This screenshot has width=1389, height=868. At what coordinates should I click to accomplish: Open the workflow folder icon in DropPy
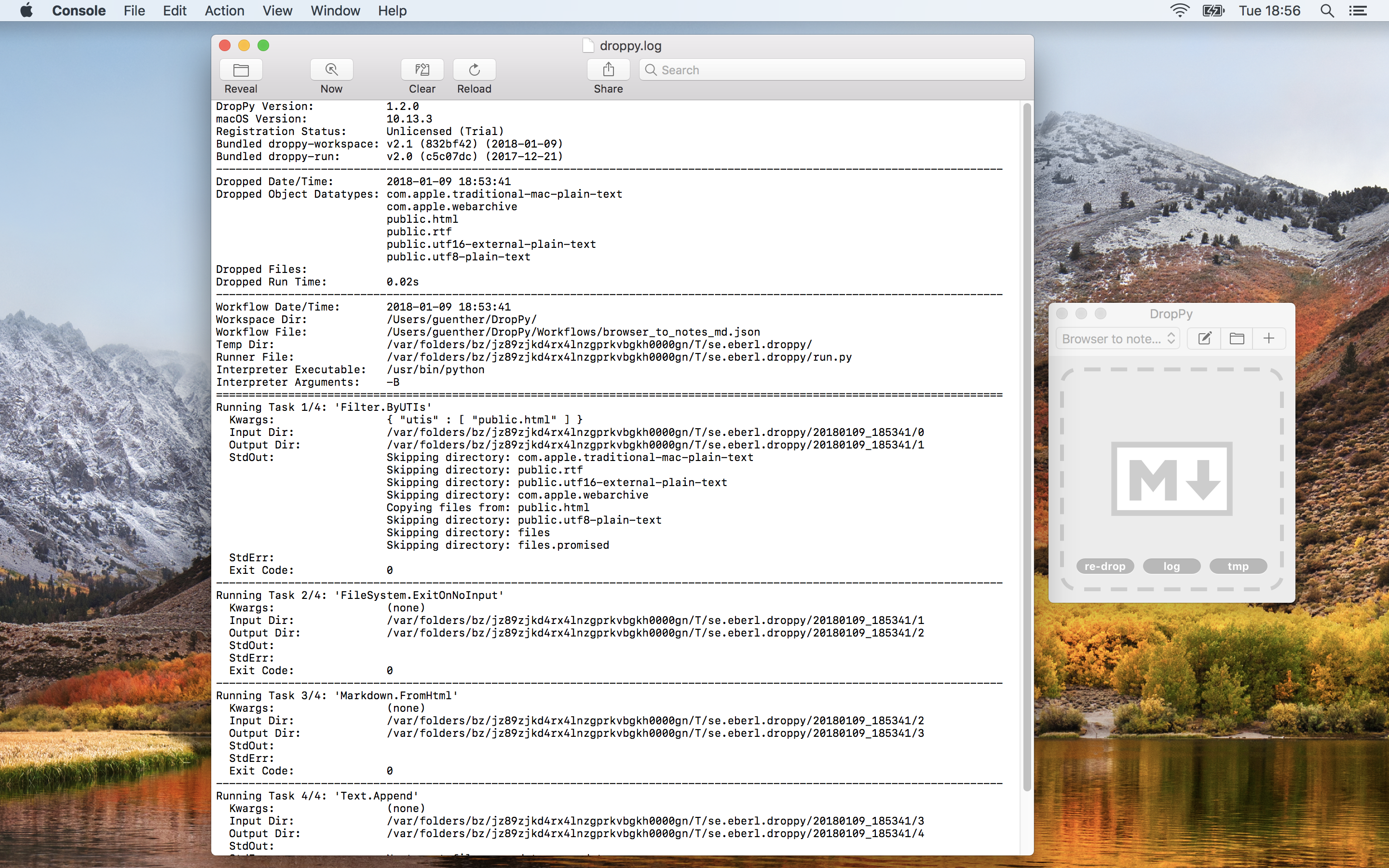[x=1237, y=339]
